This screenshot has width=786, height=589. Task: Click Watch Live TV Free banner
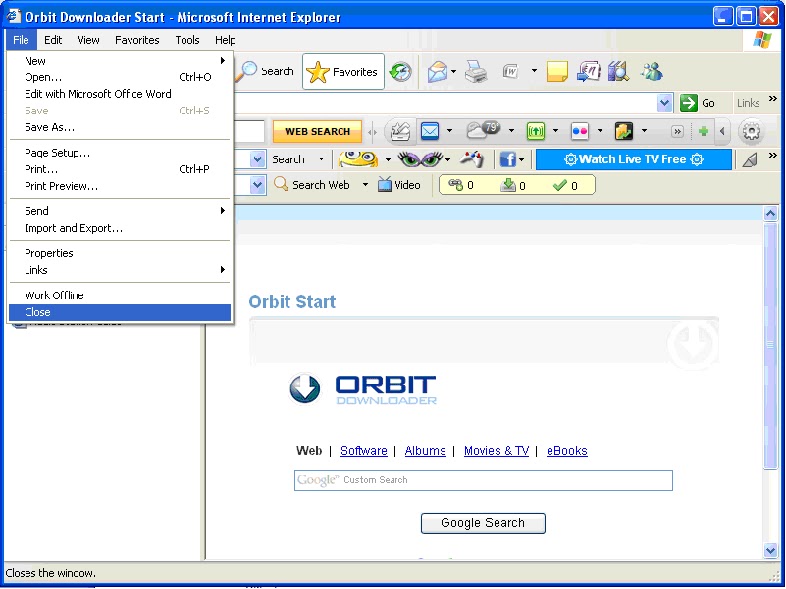(x=634, y=159)
